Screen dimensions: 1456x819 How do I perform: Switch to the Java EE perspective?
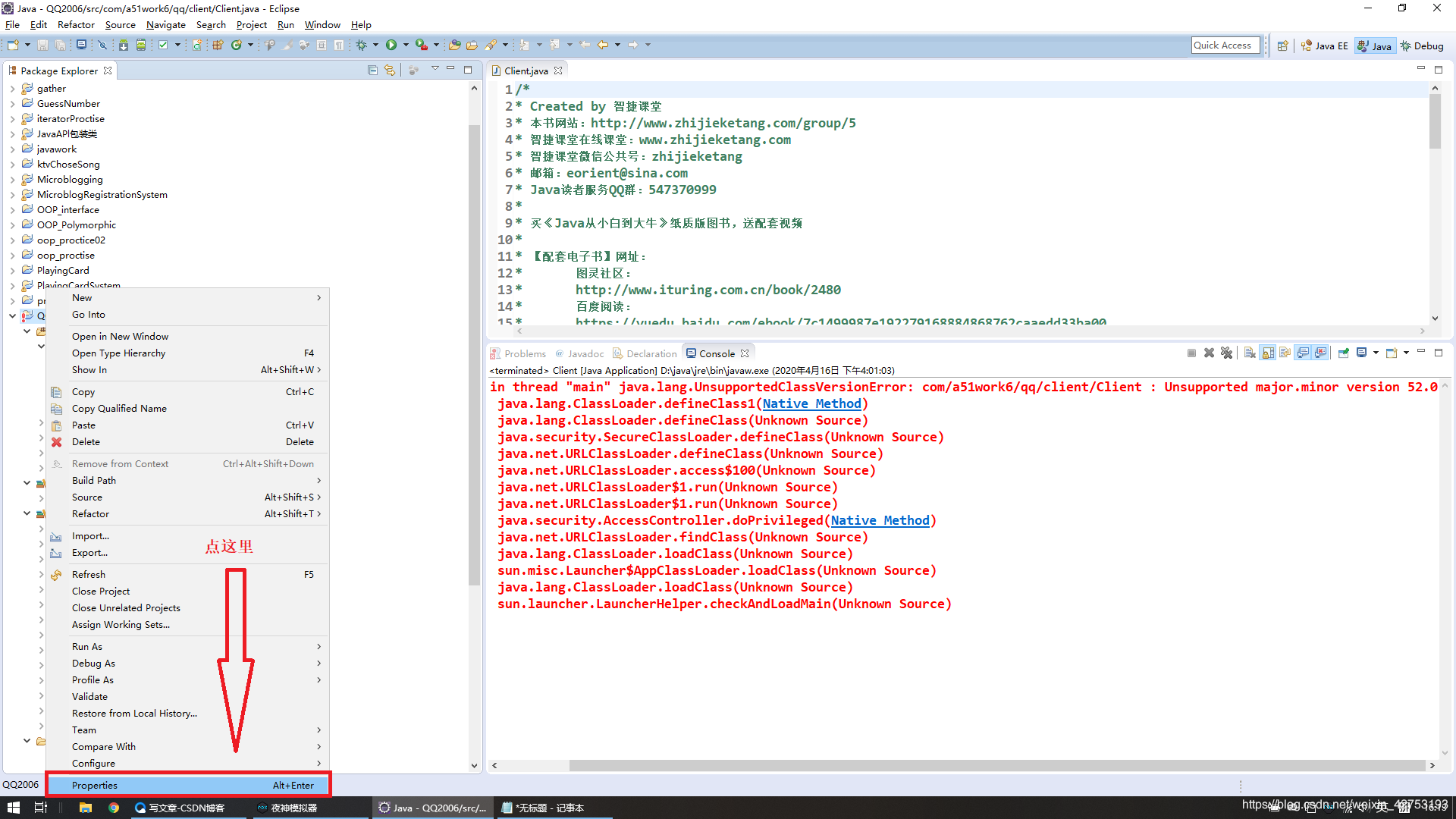point(1324,45)
